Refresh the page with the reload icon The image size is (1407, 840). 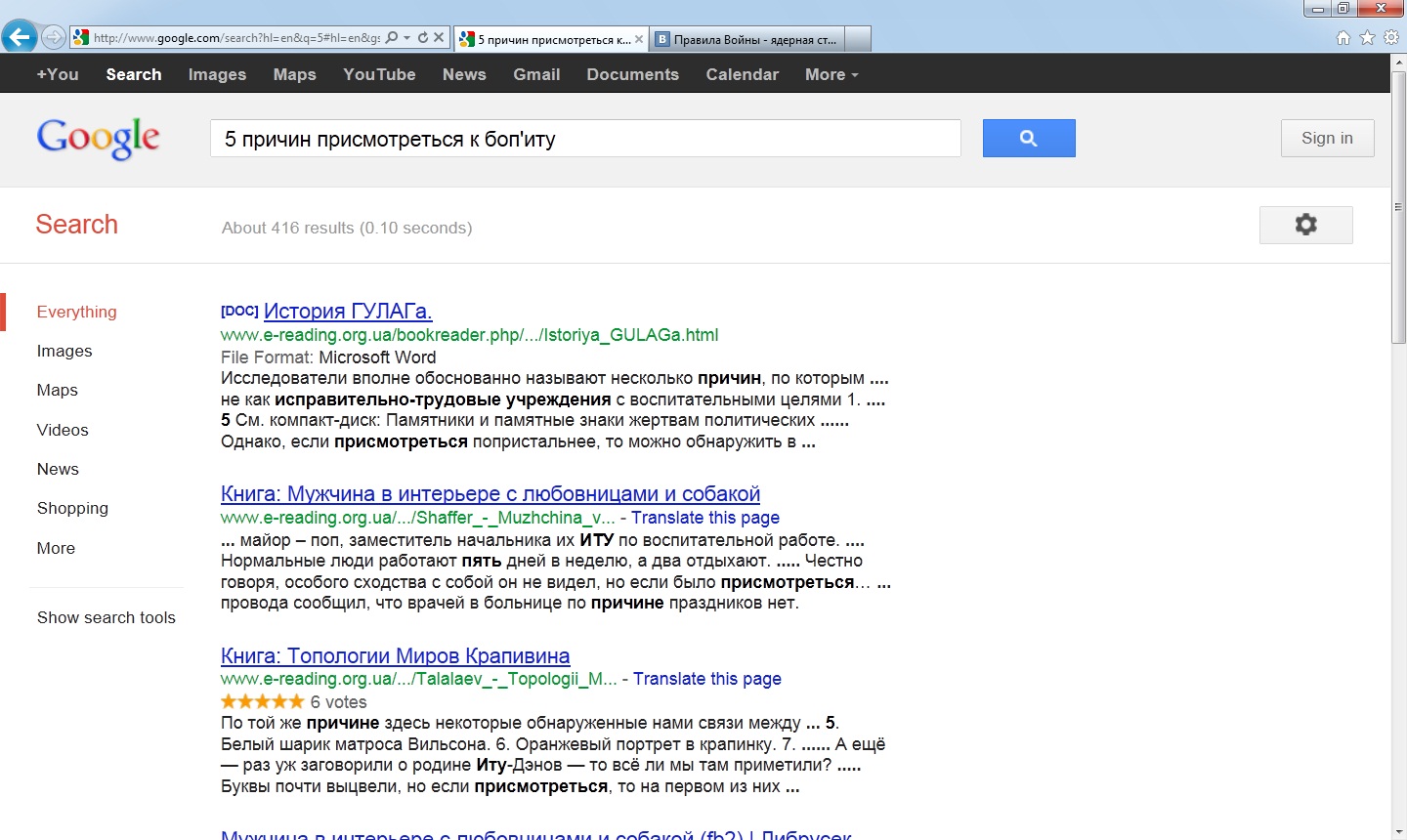pyautogui.click(x=423, y=38)
